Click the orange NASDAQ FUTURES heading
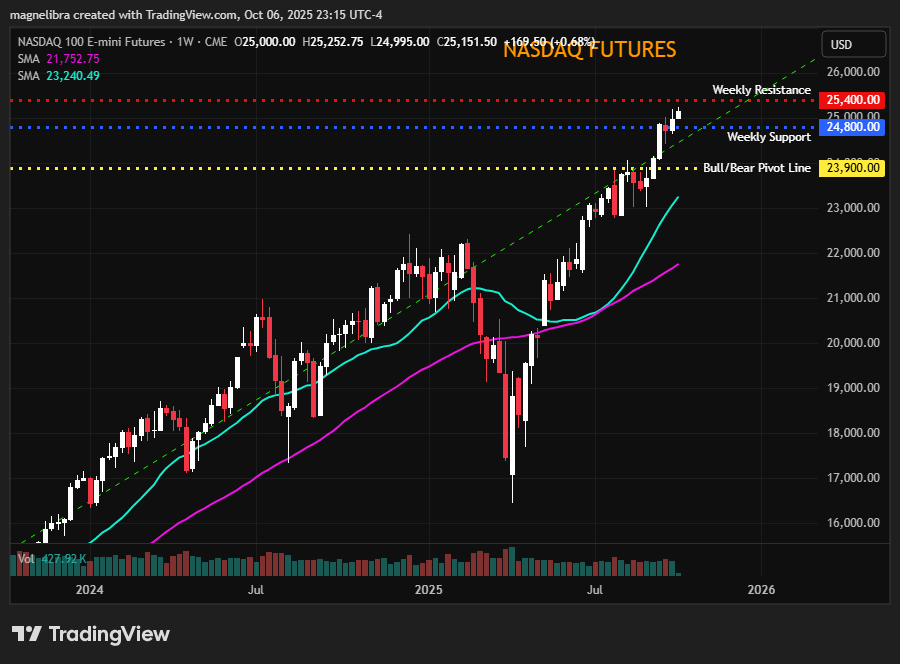Viewport: 900px width, 664px height. tap(589, 49)
